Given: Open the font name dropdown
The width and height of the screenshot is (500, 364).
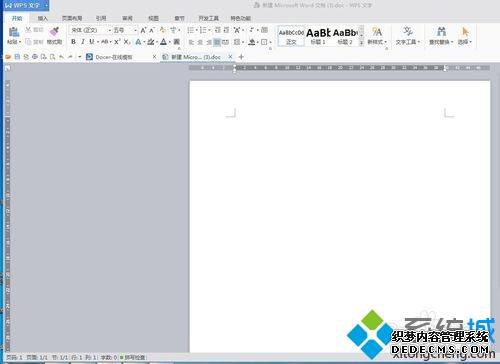Looking at the screenshot, I should (x=110, y=30).
